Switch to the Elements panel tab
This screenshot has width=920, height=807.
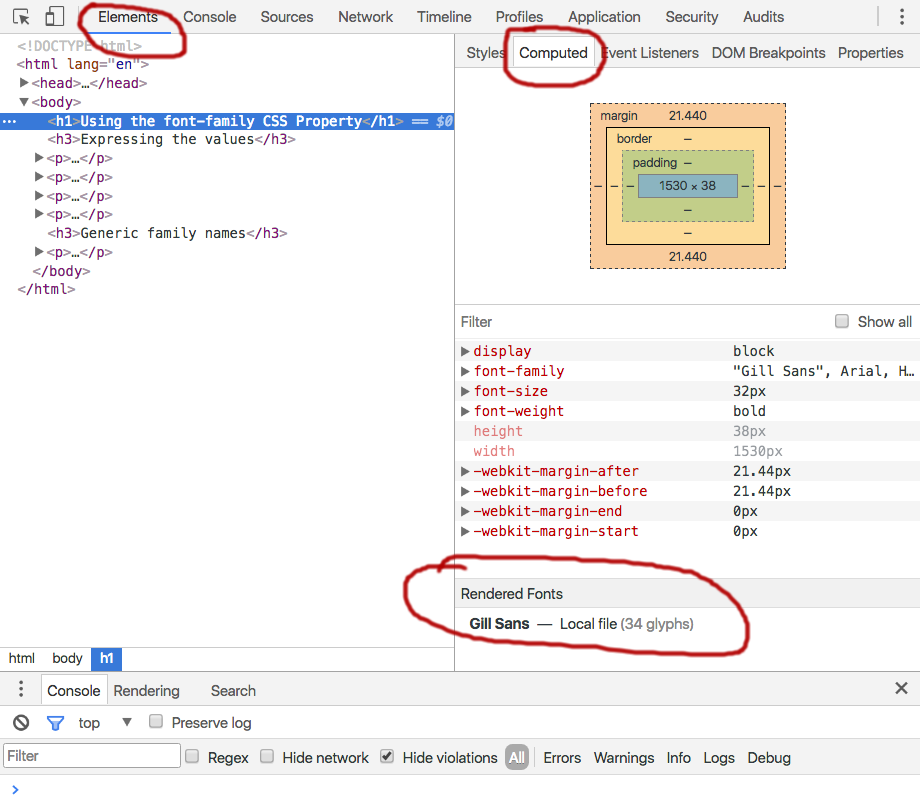[128, 17]
